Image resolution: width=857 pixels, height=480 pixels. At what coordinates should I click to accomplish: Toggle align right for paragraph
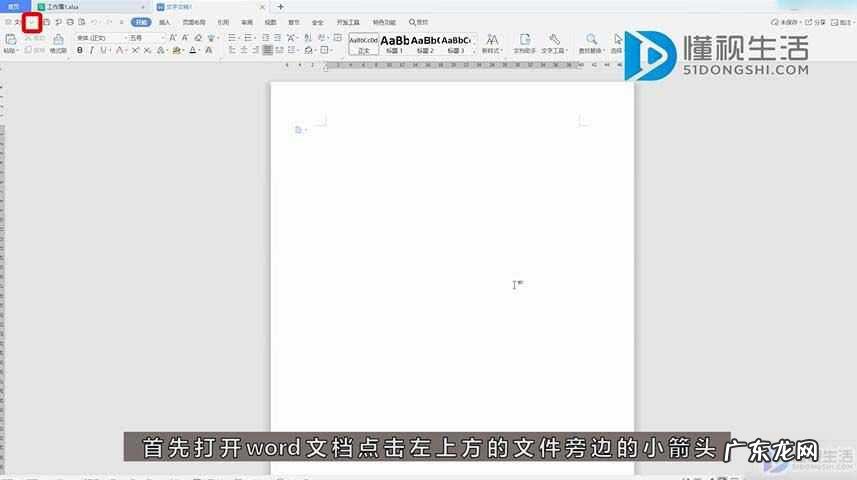pos(256,50)
